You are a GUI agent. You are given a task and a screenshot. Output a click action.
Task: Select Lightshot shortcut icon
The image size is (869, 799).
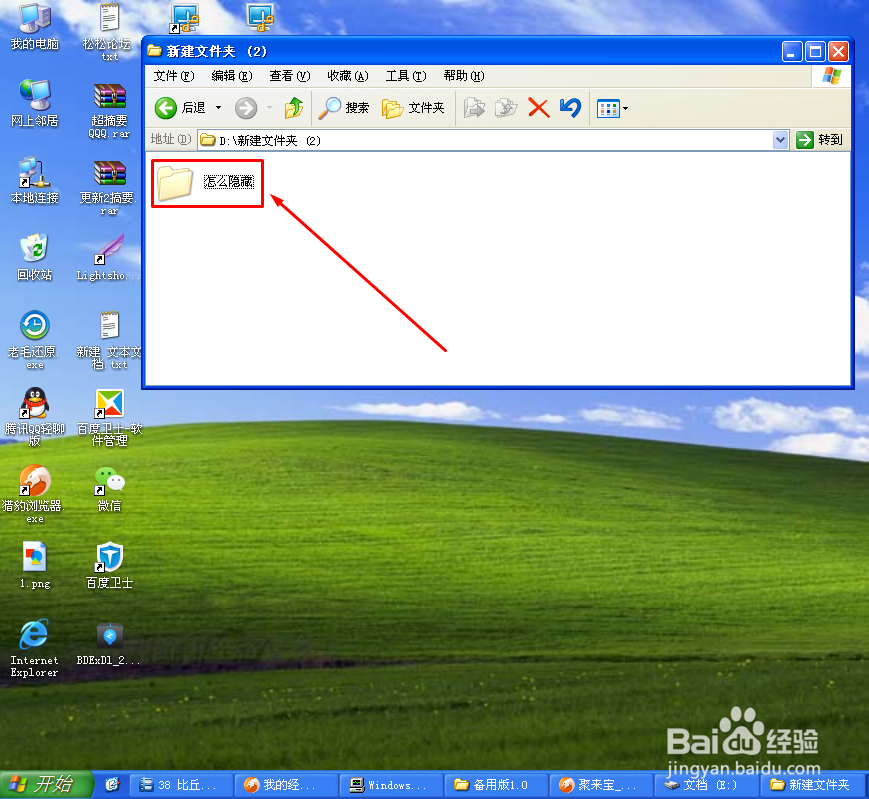109,257
